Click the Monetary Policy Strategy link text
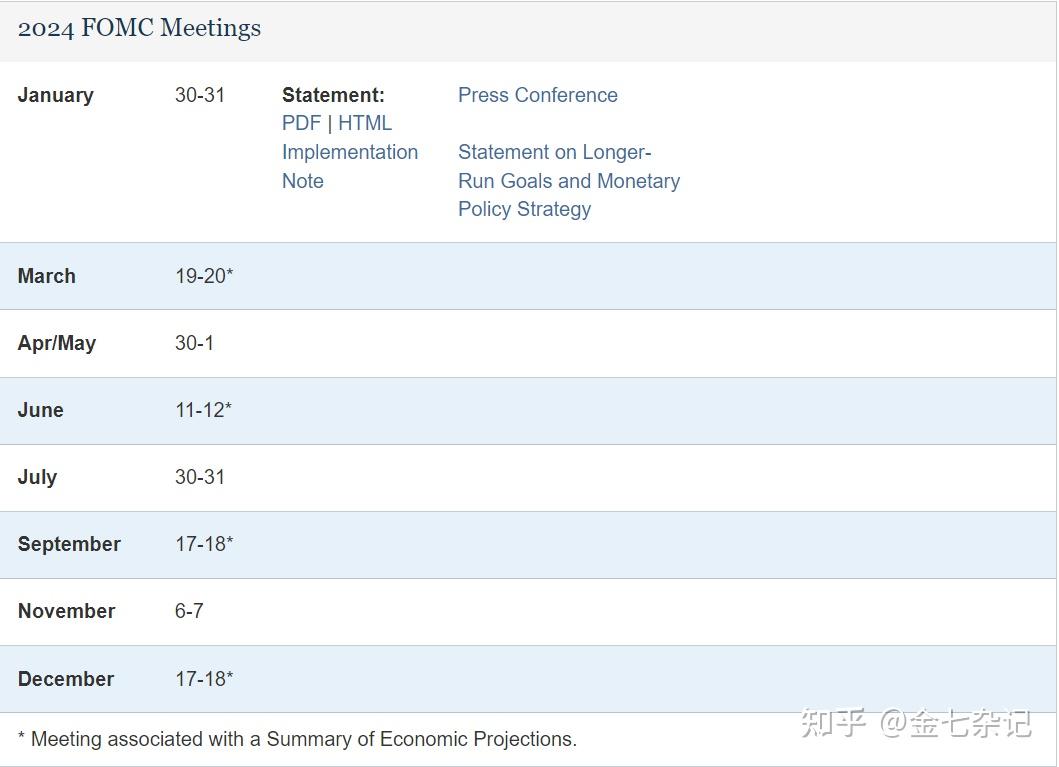This screenshot has width=1059, height=767. (x=524, y=209)
